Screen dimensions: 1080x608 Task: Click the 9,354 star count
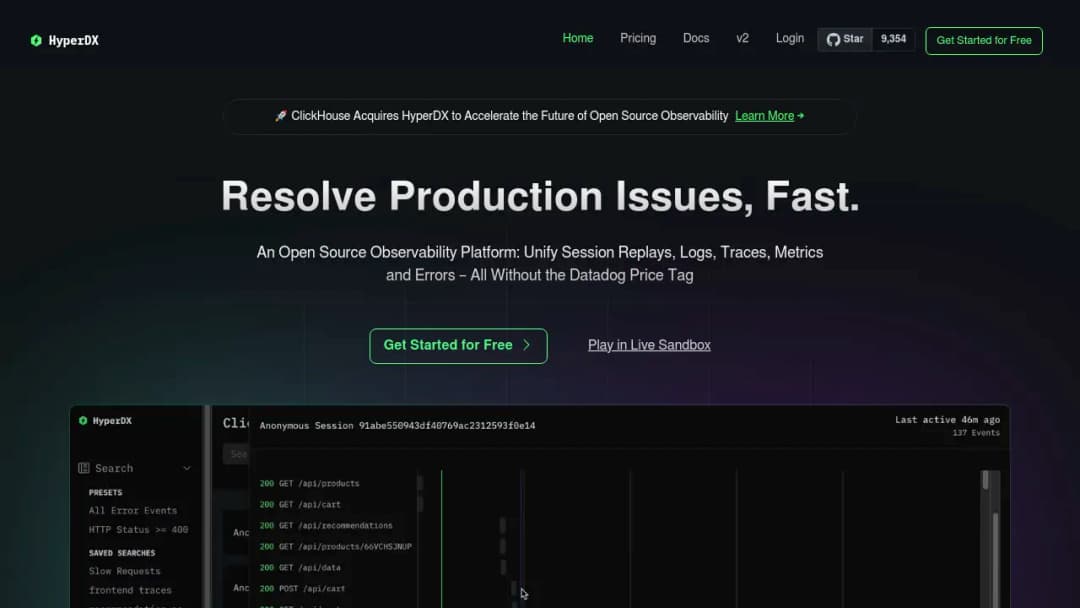click(893, 39)
